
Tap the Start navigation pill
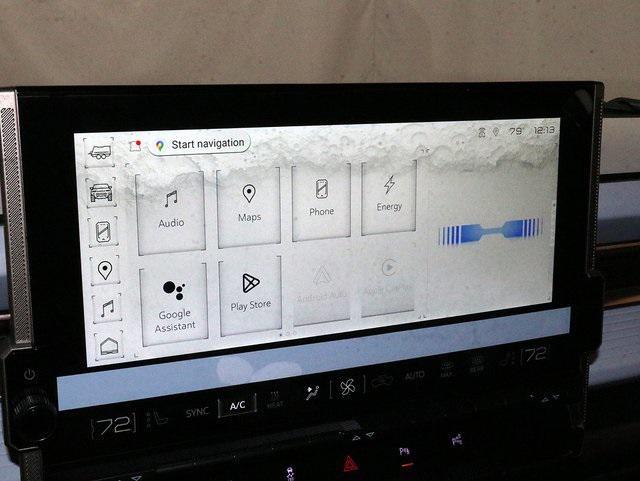pyautogui.click(x=200, y=144)
